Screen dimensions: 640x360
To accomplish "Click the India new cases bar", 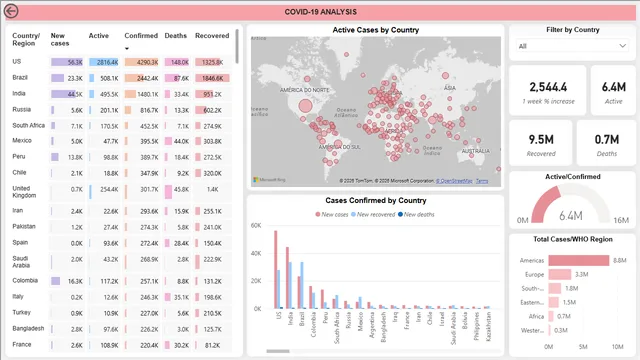I will pos(287,278).
